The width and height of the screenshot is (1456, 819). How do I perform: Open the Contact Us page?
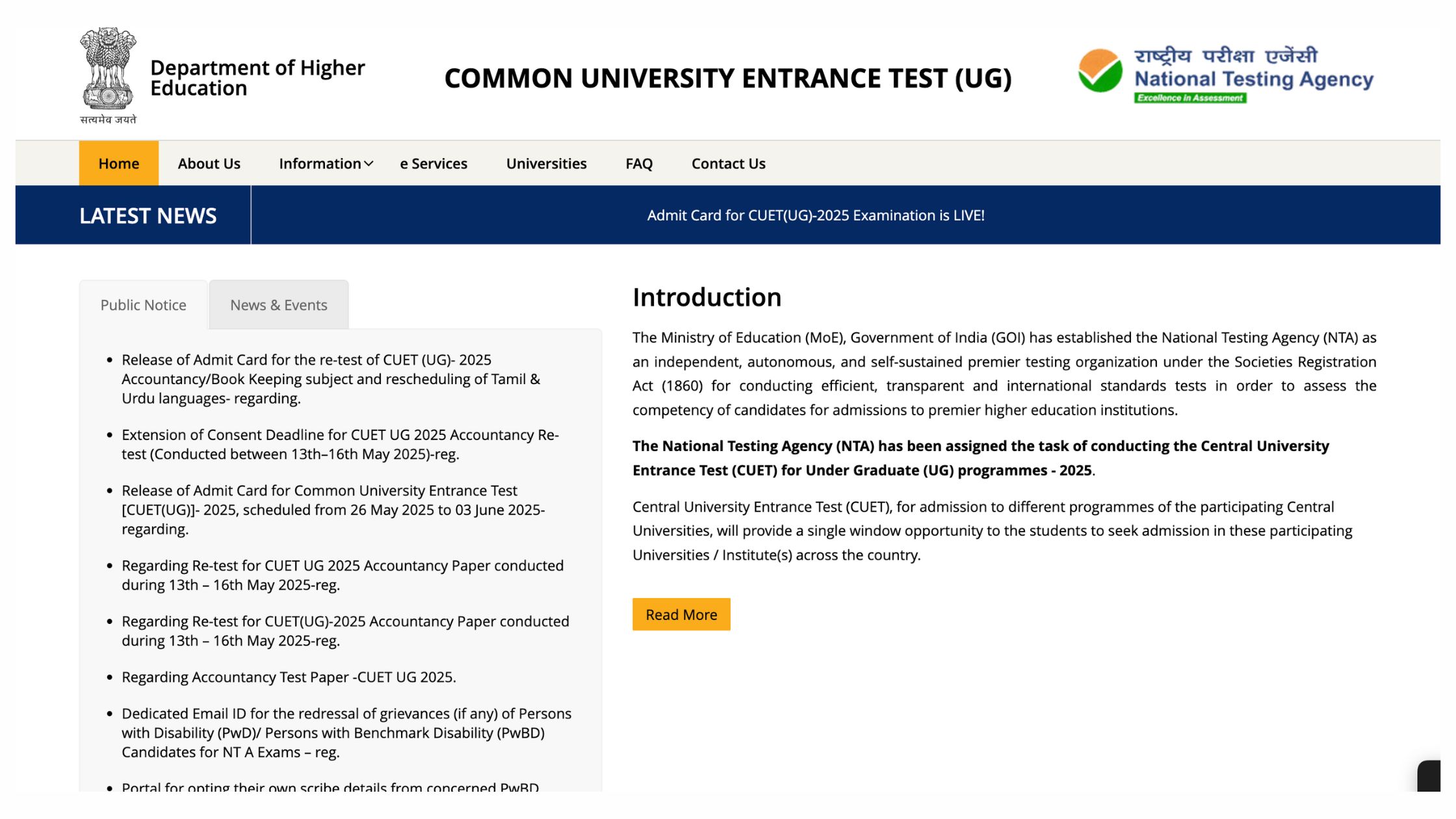tap(728, 163)
